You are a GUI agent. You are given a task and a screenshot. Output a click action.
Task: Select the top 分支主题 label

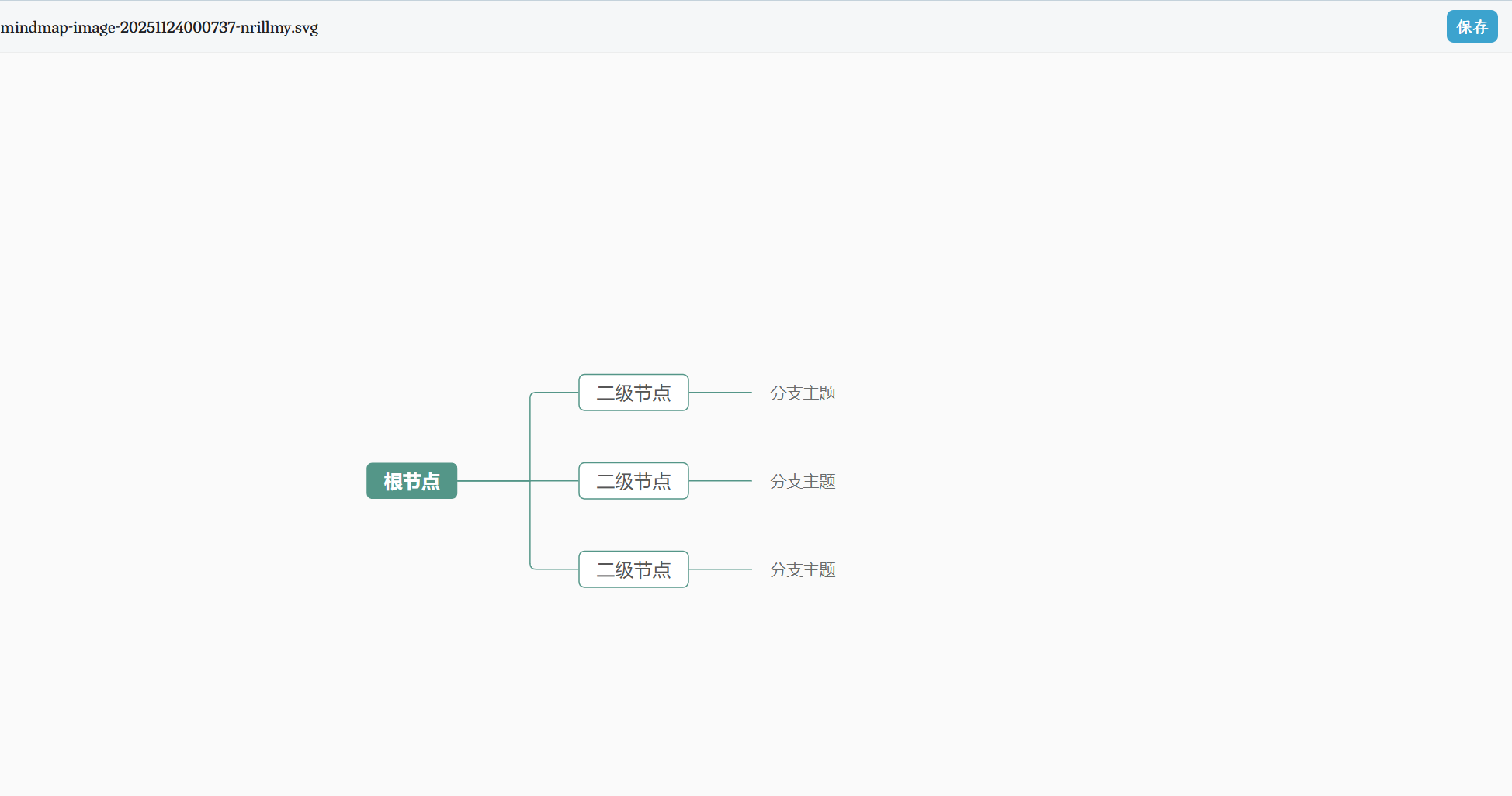click(x=803, y=393)
